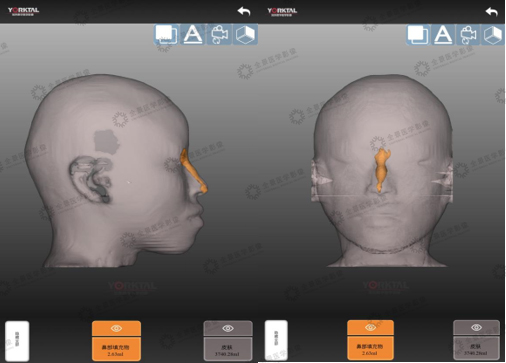Toggle visibility of nasal filler in left view

coord(116,328)
